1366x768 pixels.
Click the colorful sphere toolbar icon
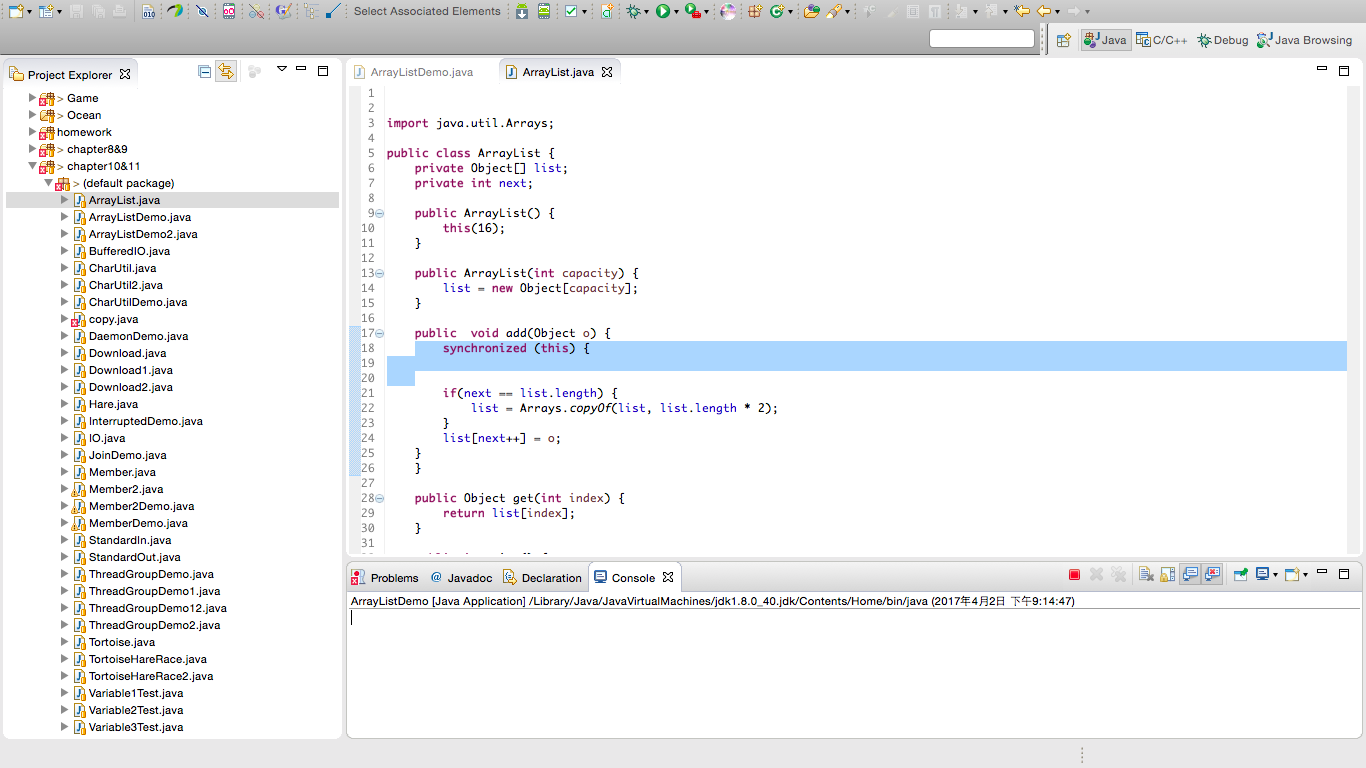[727, 11]
